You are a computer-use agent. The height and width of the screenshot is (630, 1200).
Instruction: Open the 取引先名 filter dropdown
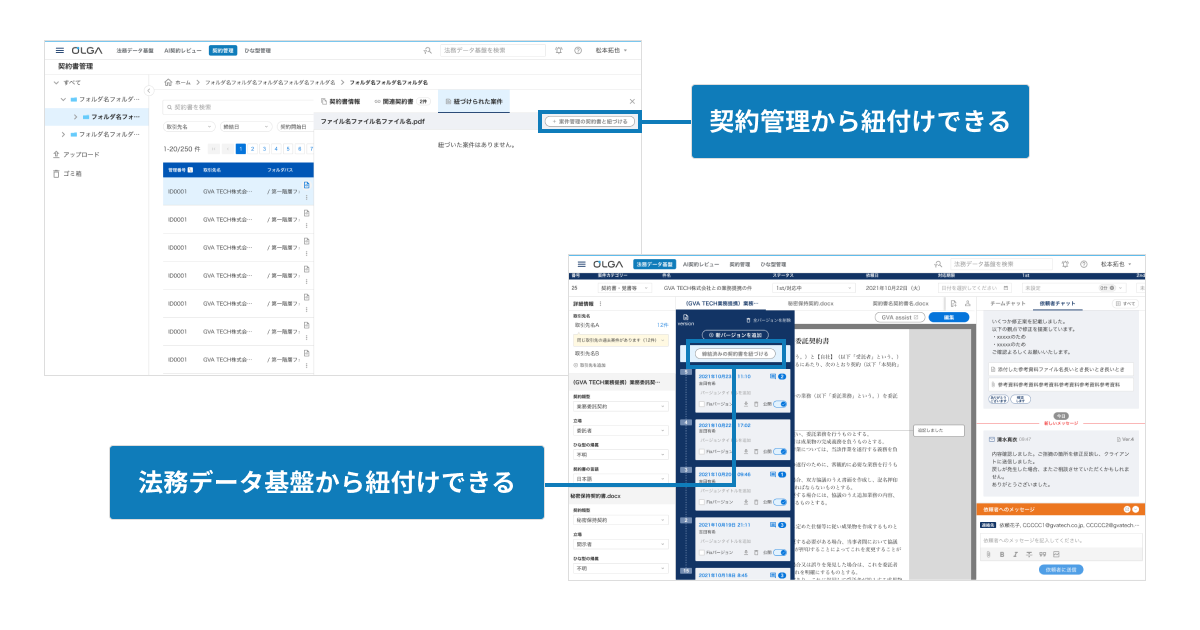point(190,127)
